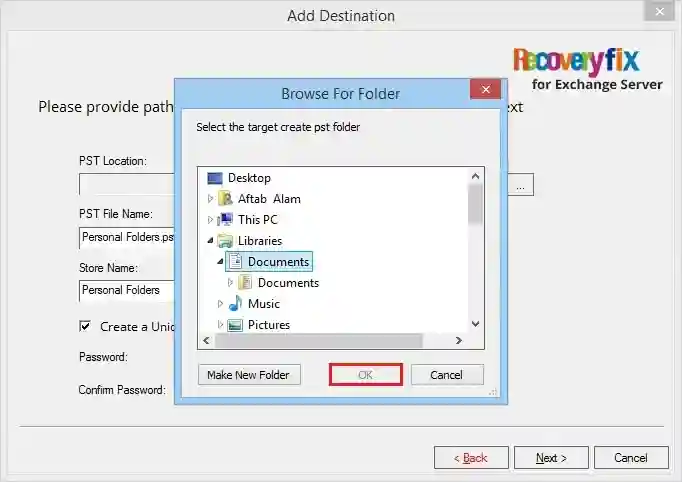This screenshot has height=482, width=682.
Task: Click the Pictures library icon
Action: point(235,325)
